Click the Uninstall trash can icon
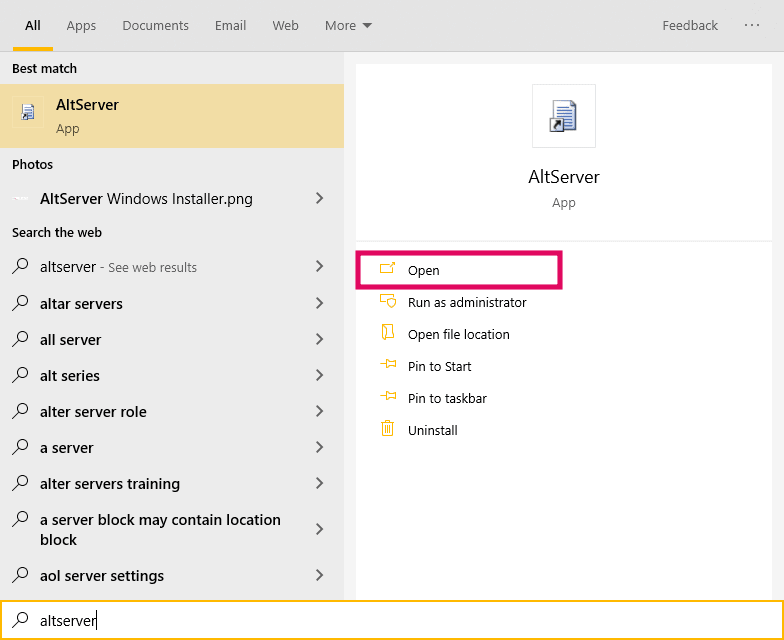The height and width of the screenshot is (640, 784). (x=388, y=428)
